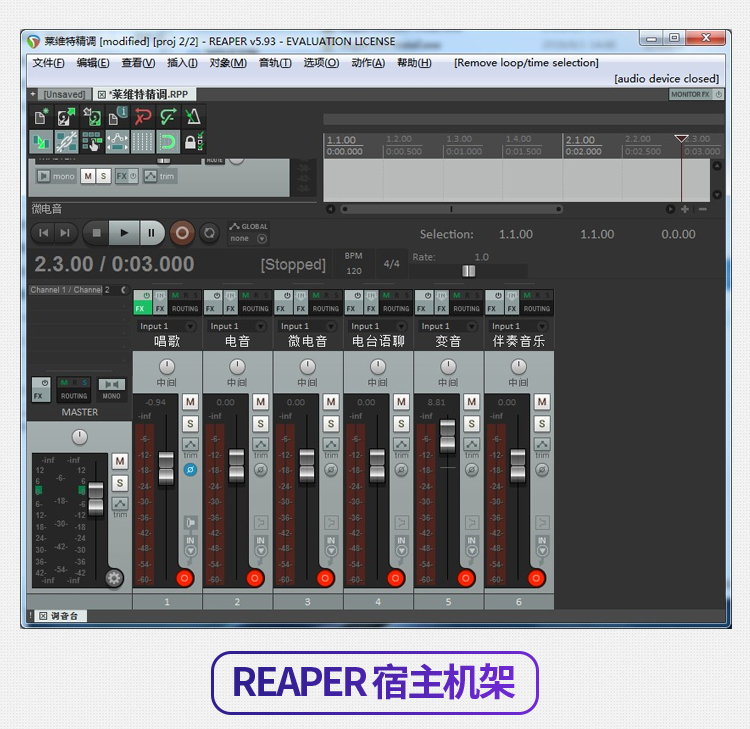Switch to the [Unsaved] project tab

[x=63, y=94]
